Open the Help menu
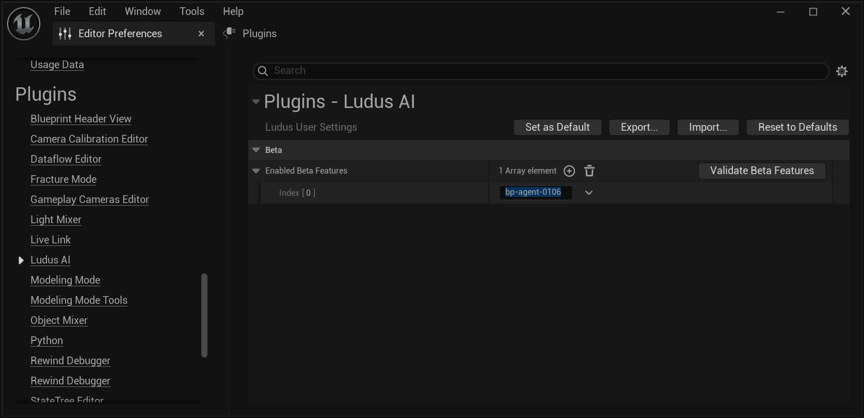864x418 pixels. (x=233, y=11)
